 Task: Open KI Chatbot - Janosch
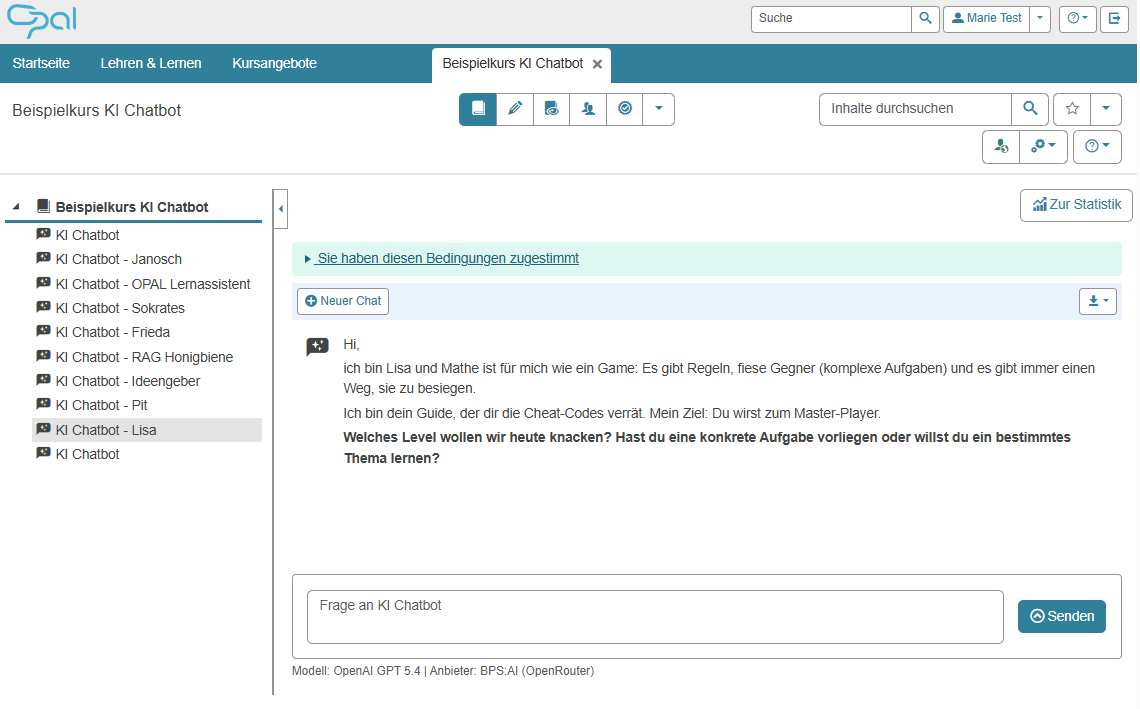(x=119, y=260)
